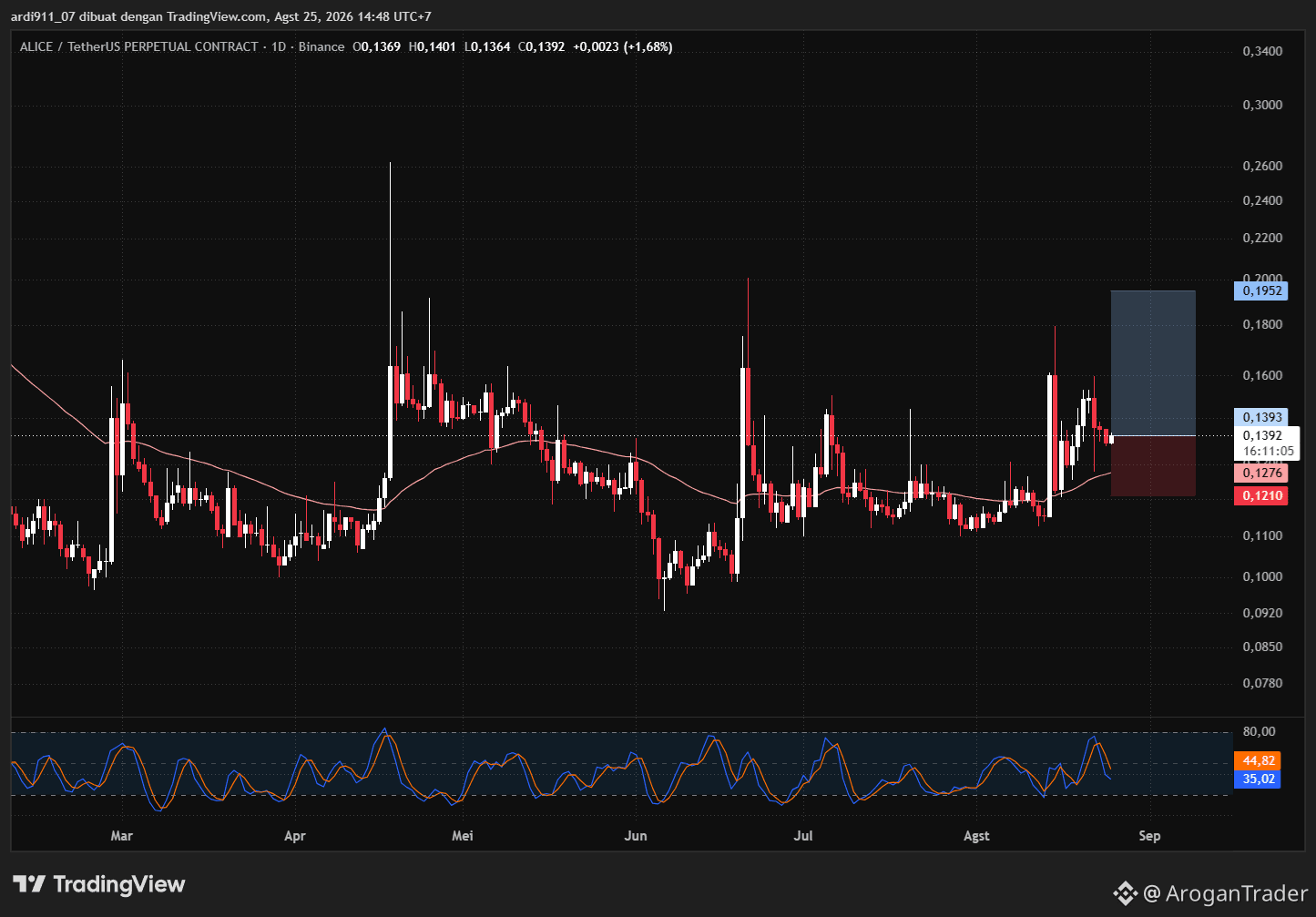Image resolution: width=1316 pixels, height=917 pixels.
Task: Click the Jul label on the time axis
Action: [803, 835]
